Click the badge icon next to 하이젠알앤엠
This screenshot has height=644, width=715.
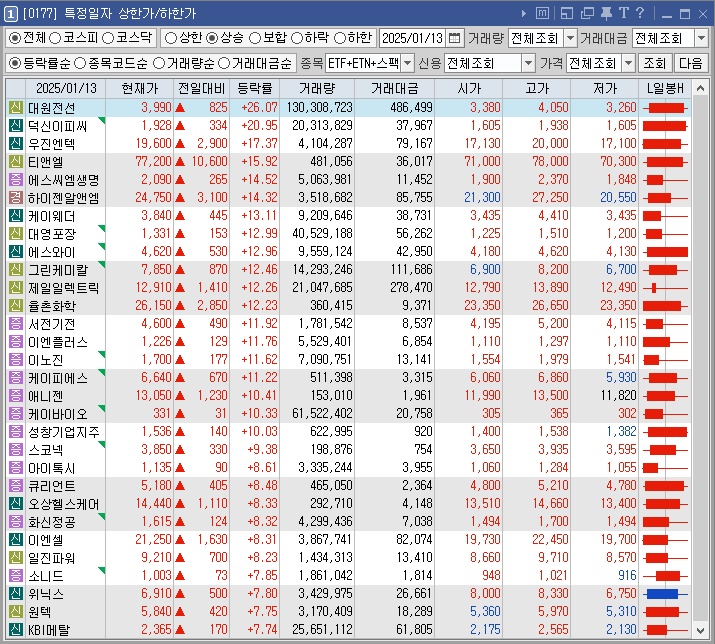(x=16, y=197)
